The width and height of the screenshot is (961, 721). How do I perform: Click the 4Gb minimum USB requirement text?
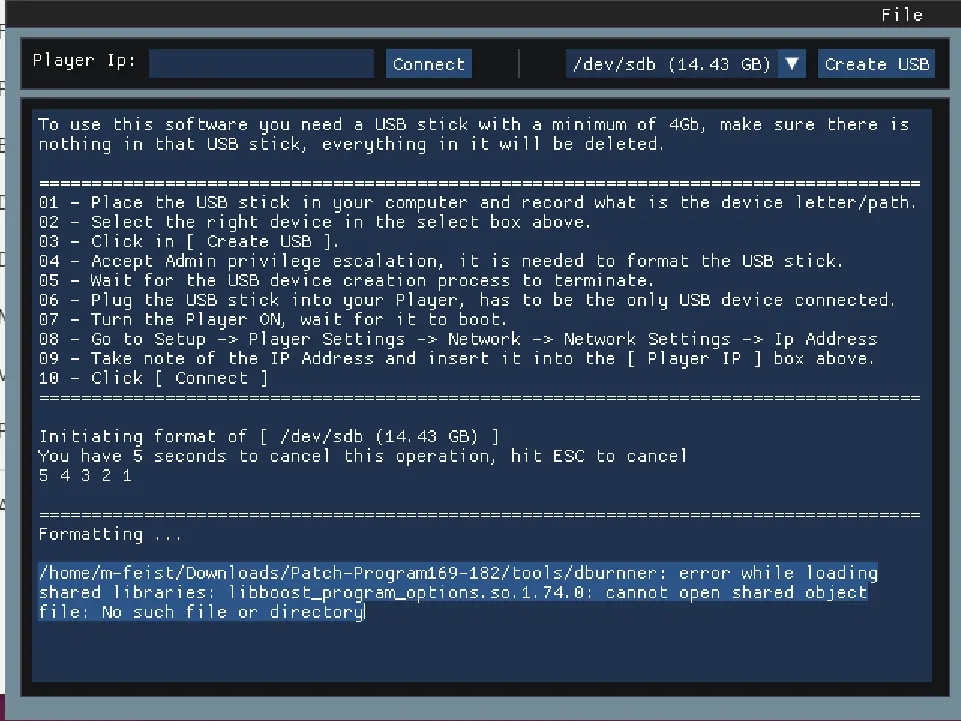[473, 124]
